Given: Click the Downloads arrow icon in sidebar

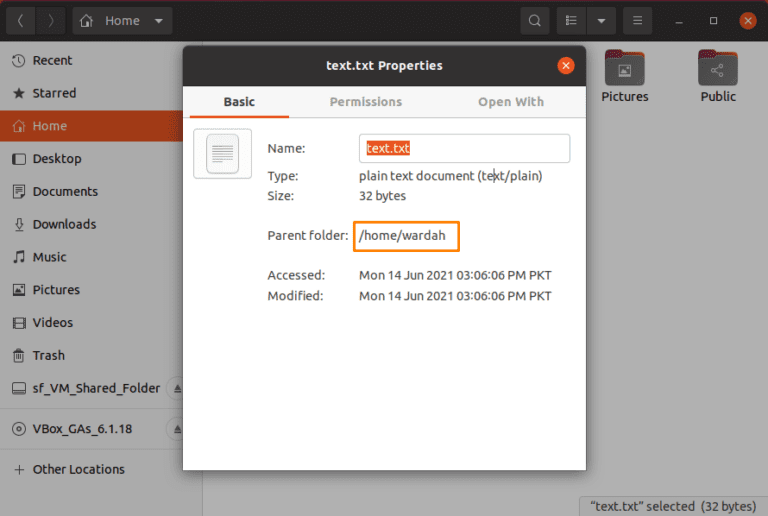Looking at the screenshot, I should click(x=19, y=224).
